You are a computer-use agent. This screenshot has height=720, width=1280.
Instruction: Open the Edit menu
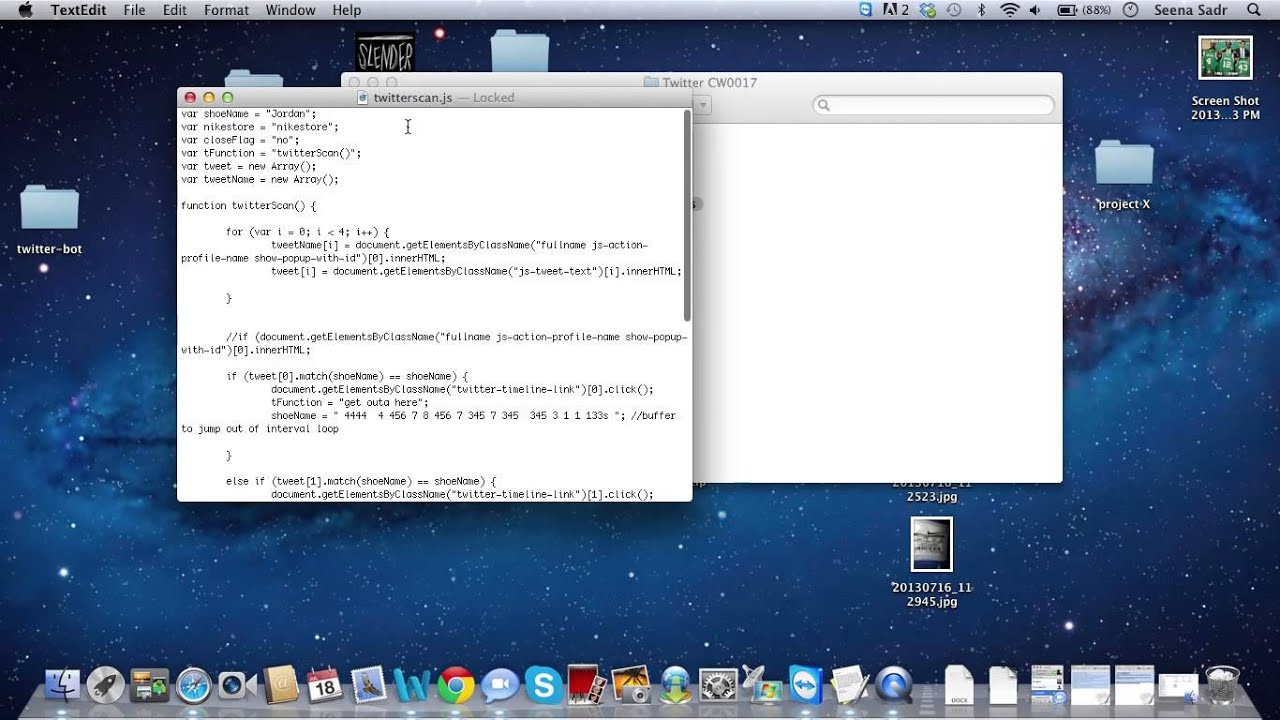[x=175, y=10]
